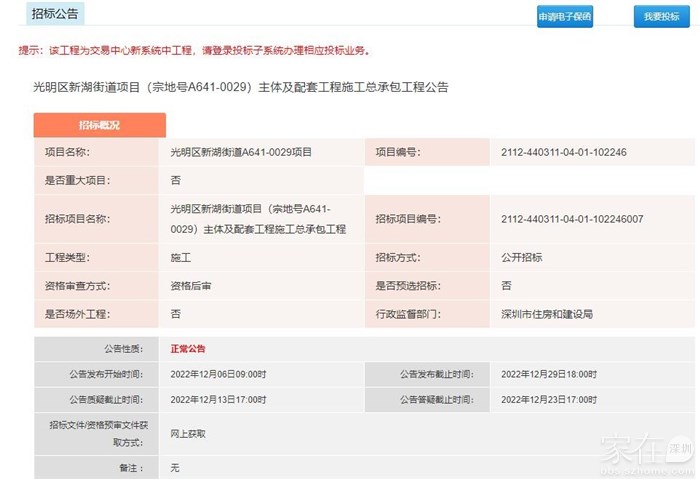This screenshot has width=700, height=479.
Task: Click the 招标项目编号 label
Action: click(408, 219)
